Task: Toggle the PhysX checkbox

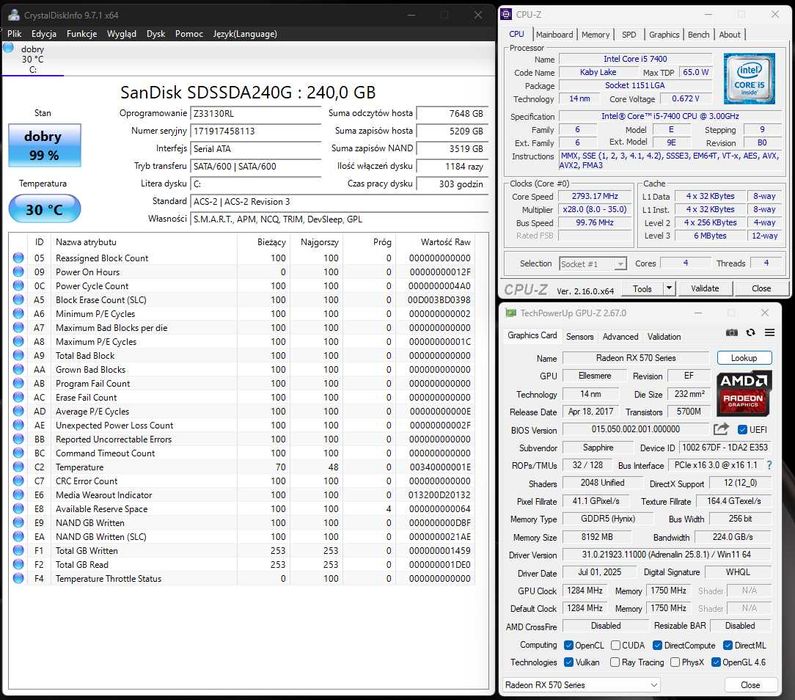Action: click(x=675, y=662)
